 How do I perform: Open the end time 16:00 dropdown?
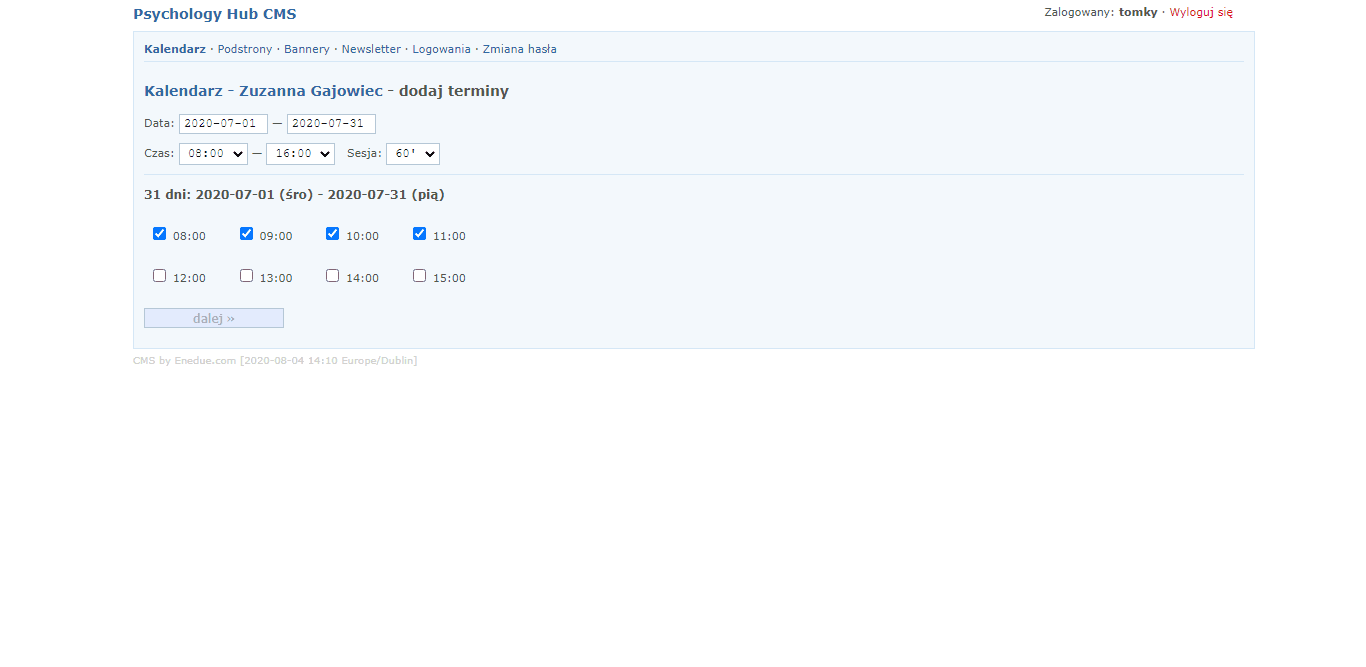point(300,154)
